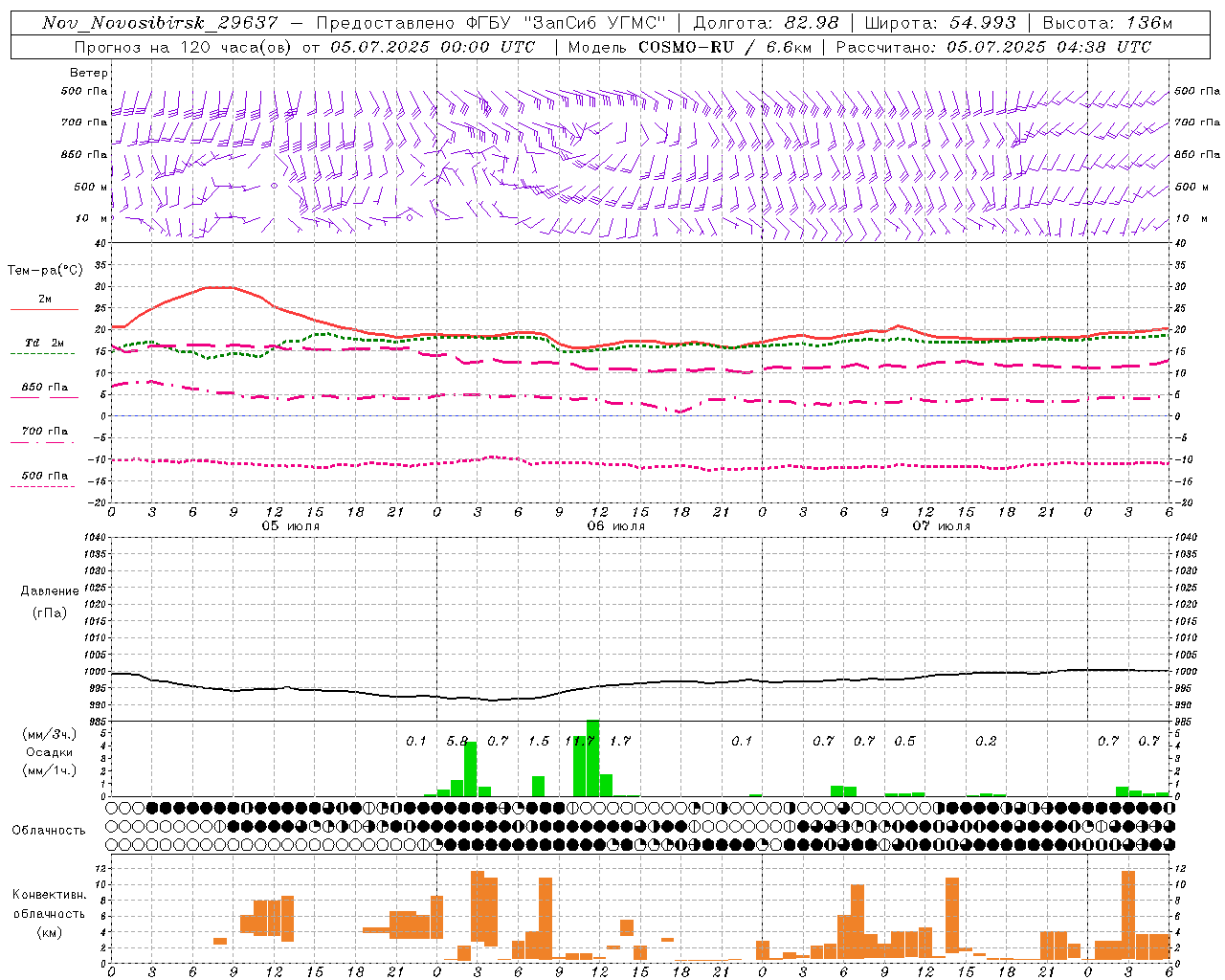The height and width of the screenshot is (980, 1225).
Task: Click the 0.2 precipitation total
Action: pyautogui.click(x=986, y=741)
